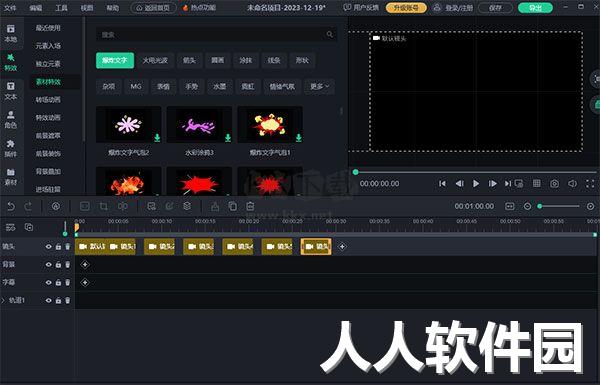Open the 帮助 menu

(112, 8)
